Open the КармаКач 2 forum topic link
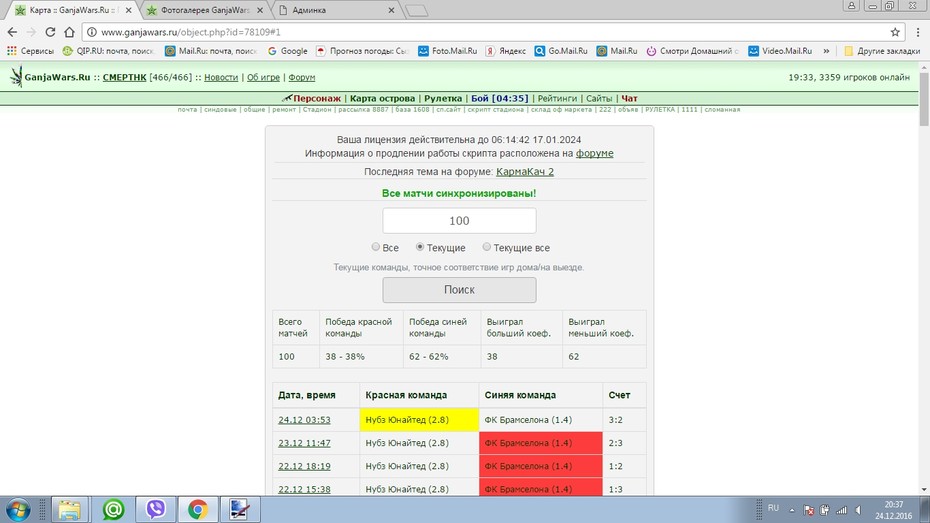The width and height of the screenshot is (930, 523). pos(525,171)
